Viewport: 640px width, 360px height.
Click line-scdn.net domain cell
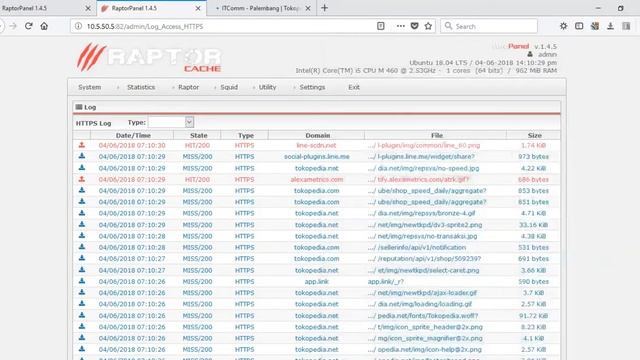(x=316, y=145)
